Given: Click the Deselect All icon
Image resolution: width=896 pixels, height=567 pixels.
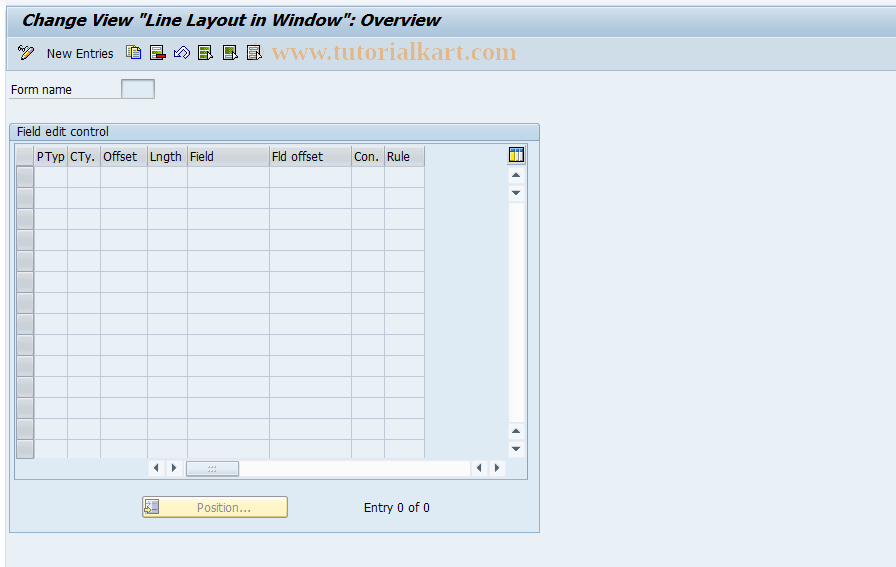Looking at the screenshot, I should tap(254, 53).
